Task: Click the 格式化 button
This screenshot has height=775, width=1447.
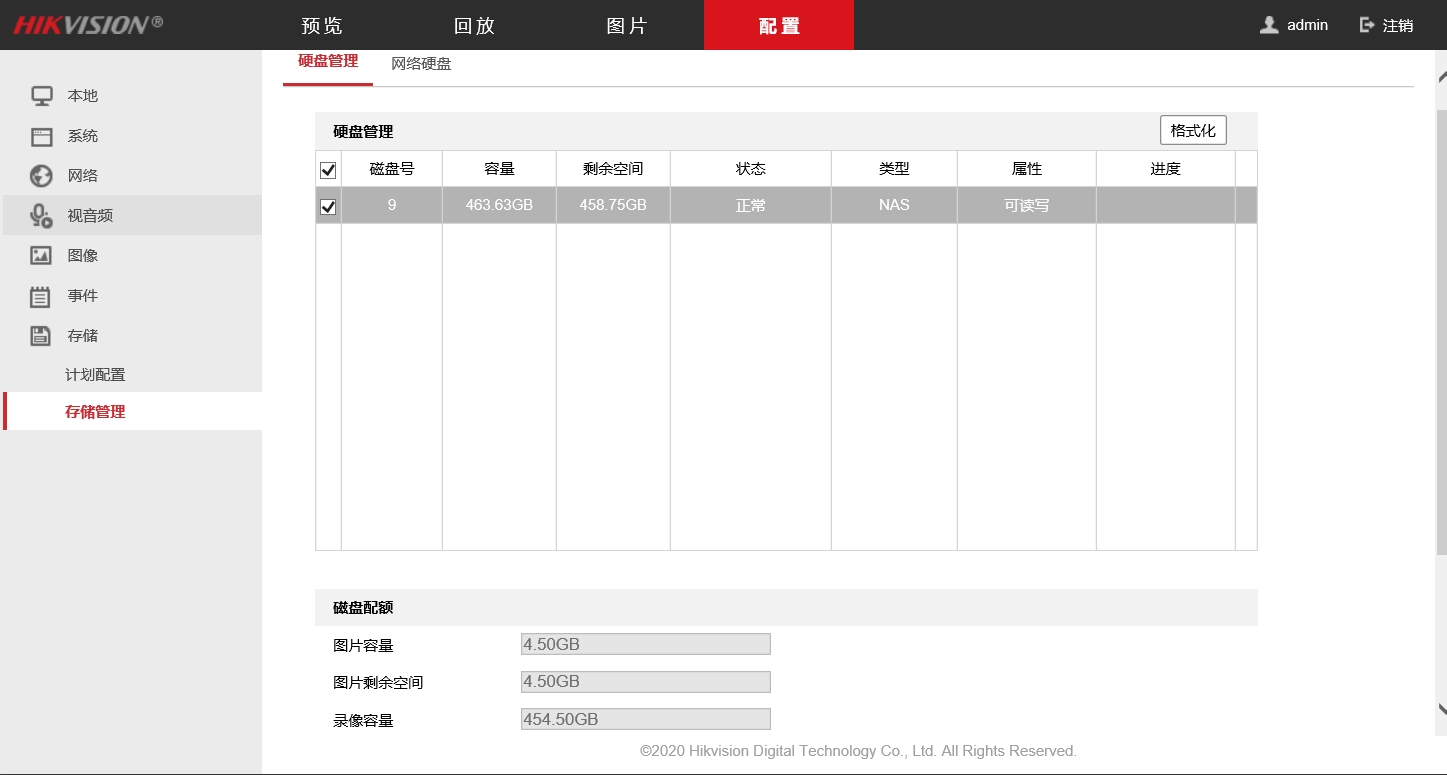Action: click(1193, 130)
